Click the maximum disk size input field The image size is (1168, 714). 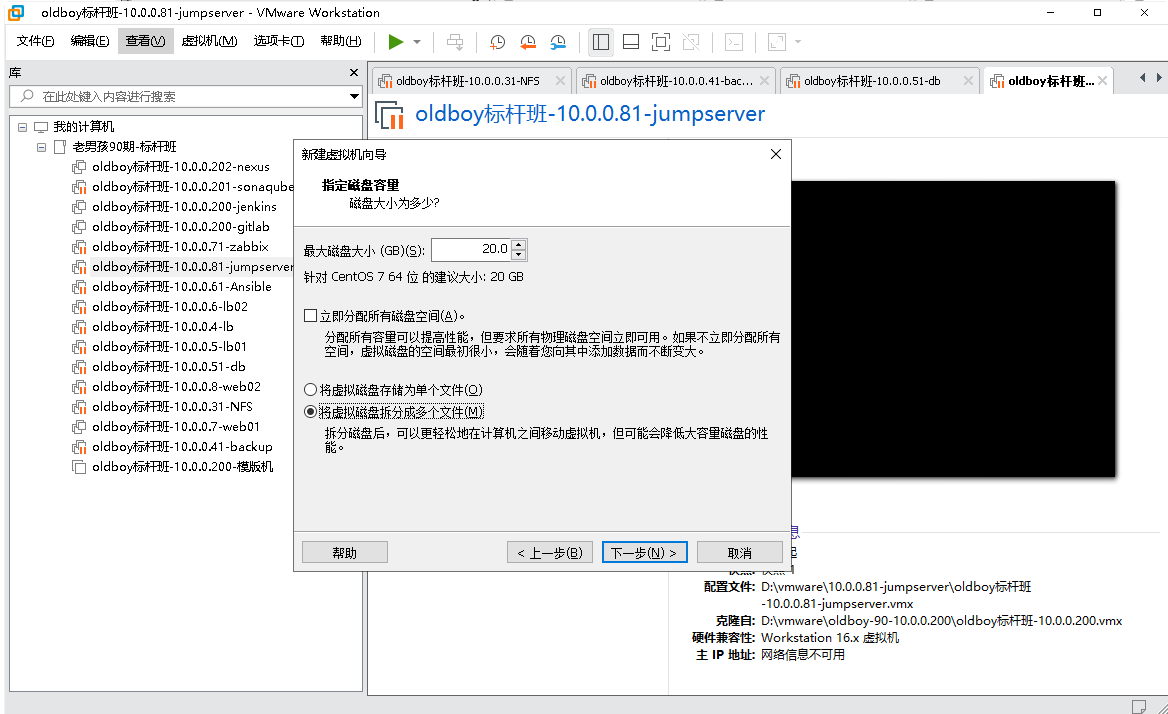(x=471, y=249)
